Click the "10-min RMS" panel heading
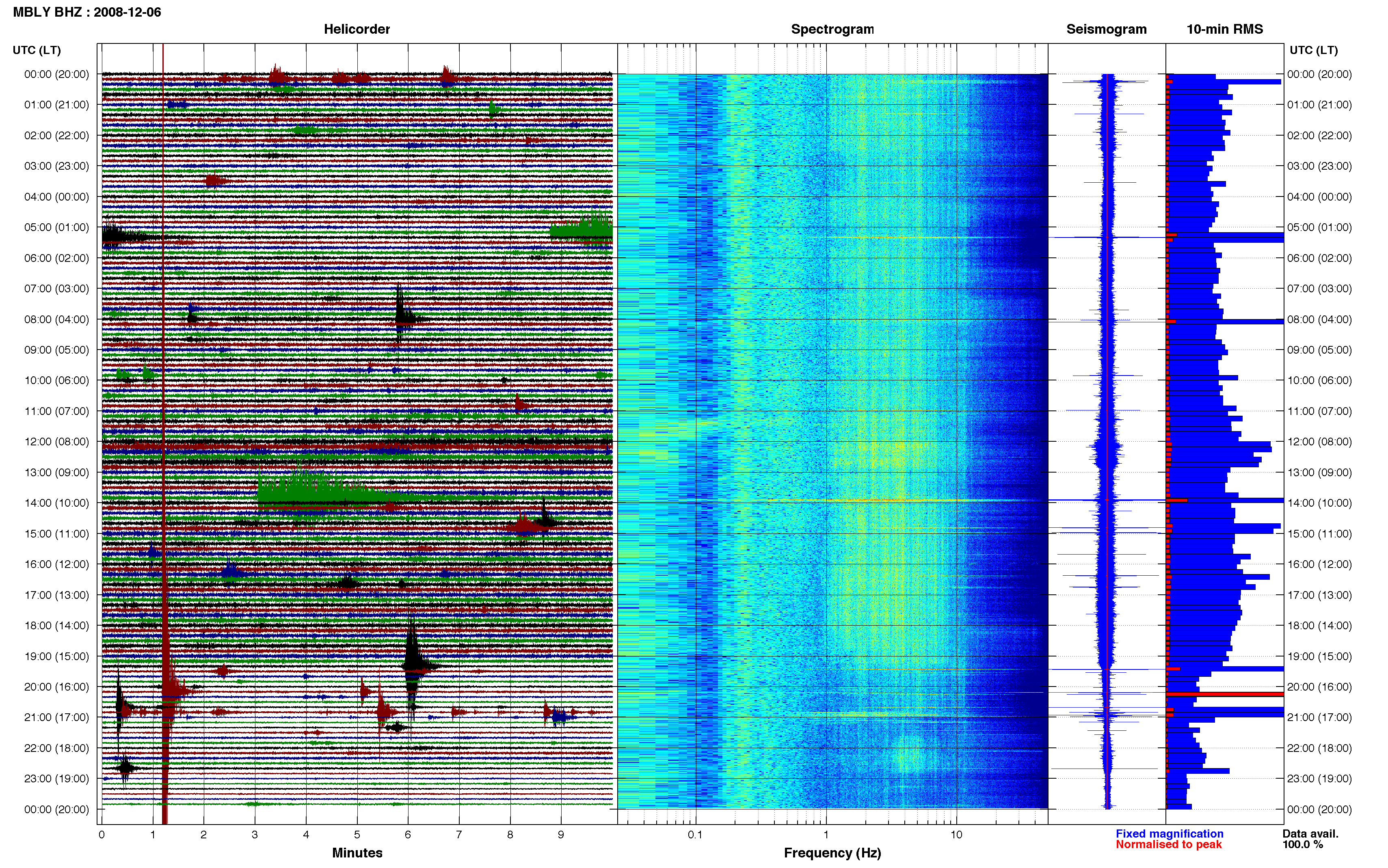 click(x=1224, y=29)
